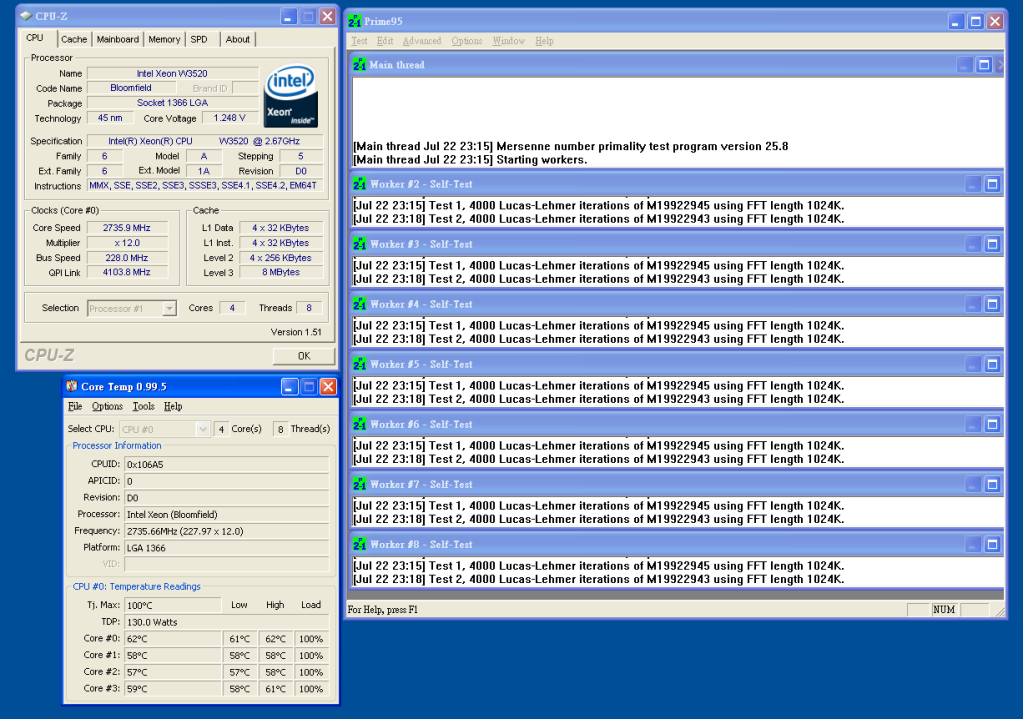Minimize the Worker #8 child window

(x=973, y=544)
